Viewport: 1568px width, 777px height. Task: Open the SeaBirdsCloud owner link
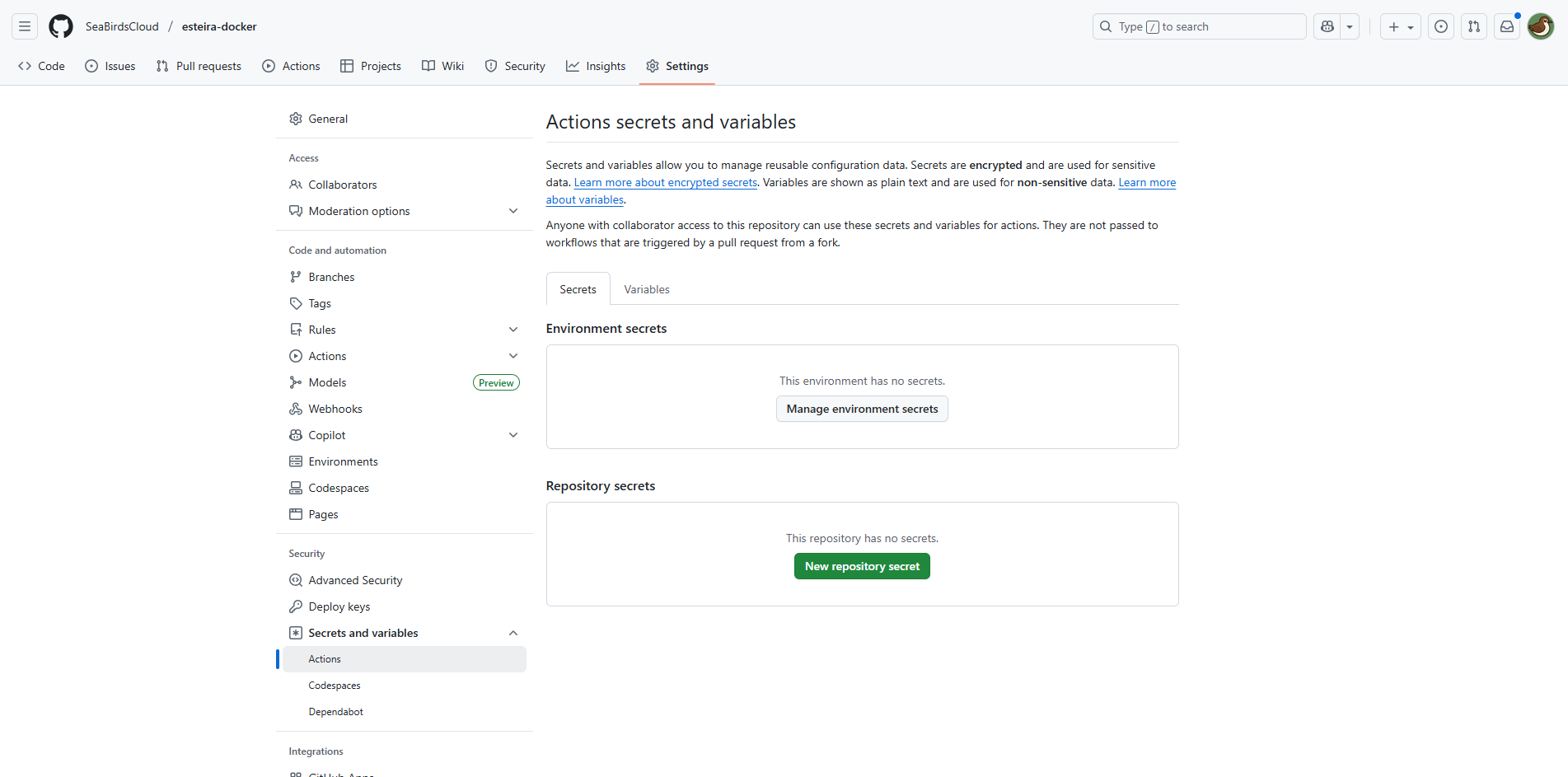click(x=122, y=26)
